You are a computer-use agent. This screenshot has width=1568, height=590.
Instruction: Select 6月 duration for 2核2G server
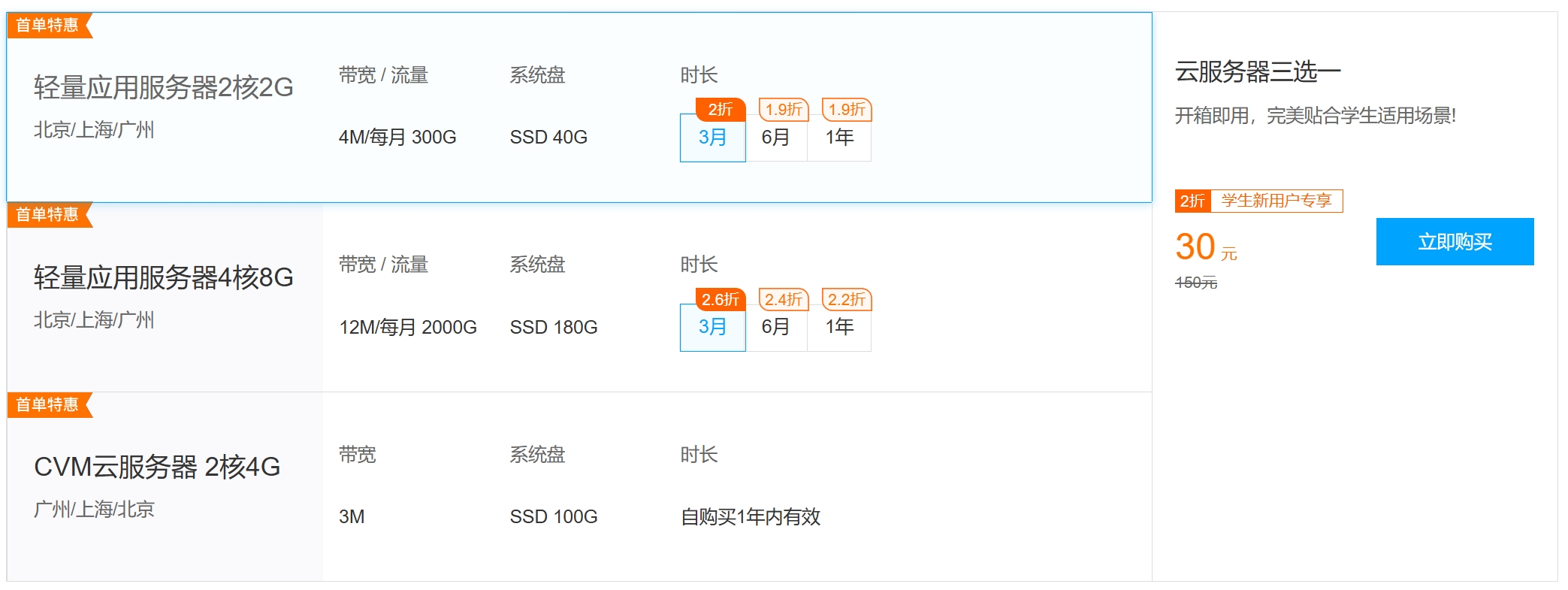[x=776, y=138]
